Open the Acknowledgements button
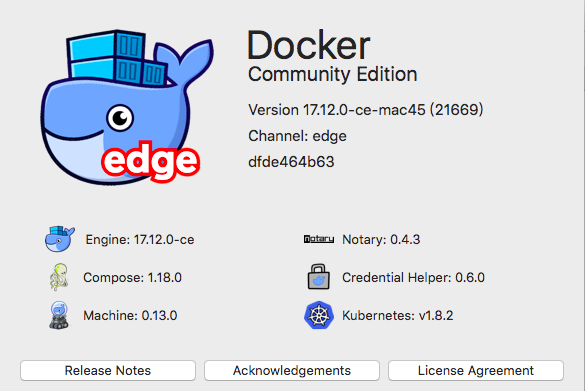This screenshot has width=585, height=391. coord(292,370)
